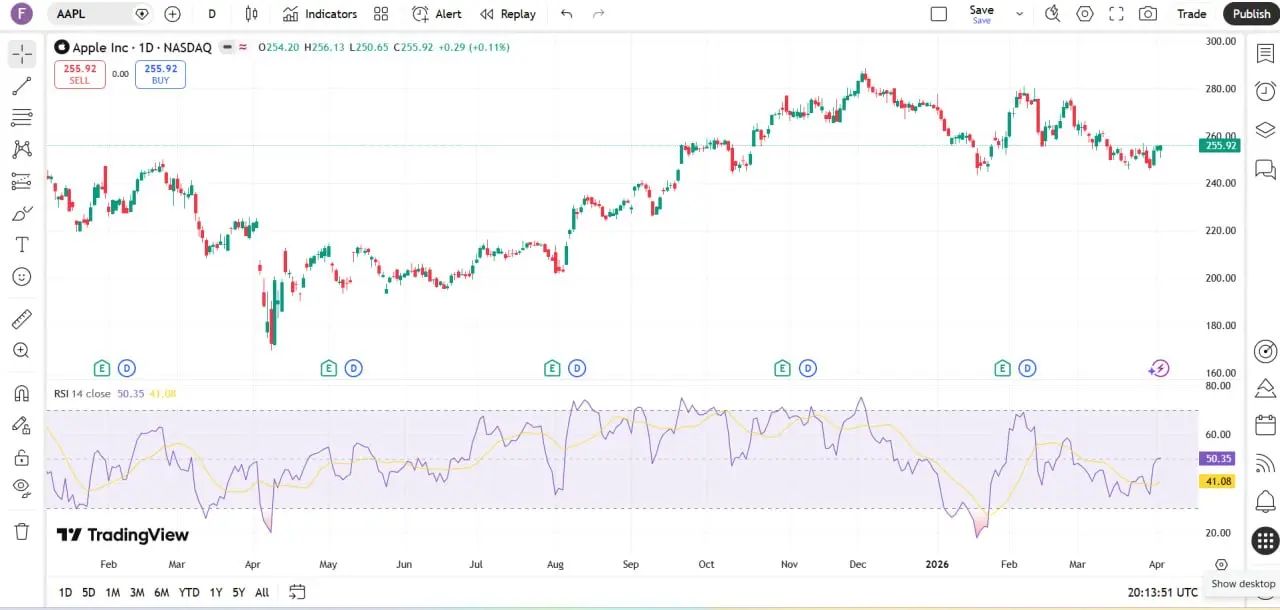Toggle hide all drawings eye icon
The width and height of the screenshot is (1280, 610).
point(22,488)
